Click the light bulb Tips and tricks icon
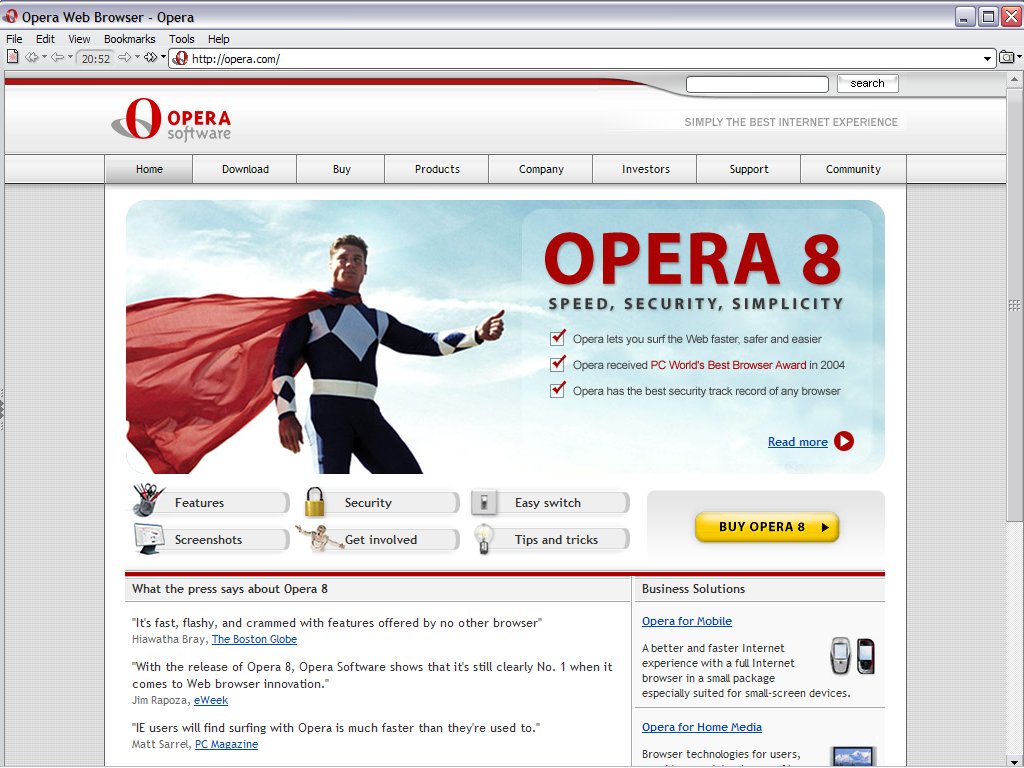 [x=483, y=539]
